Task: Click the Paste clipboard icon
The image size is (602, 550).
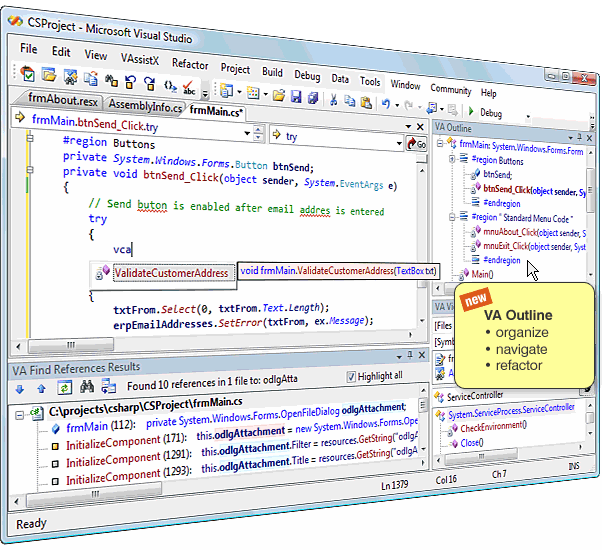Action: (366, 102)
